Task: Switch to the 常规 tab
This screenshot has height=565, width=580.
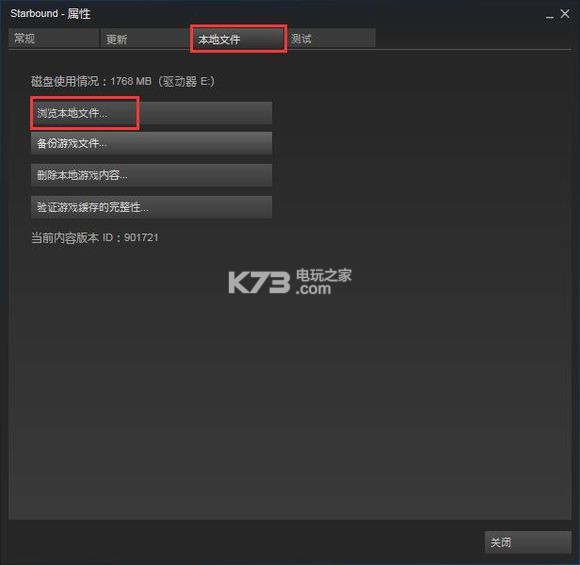Action: [54, 38]
